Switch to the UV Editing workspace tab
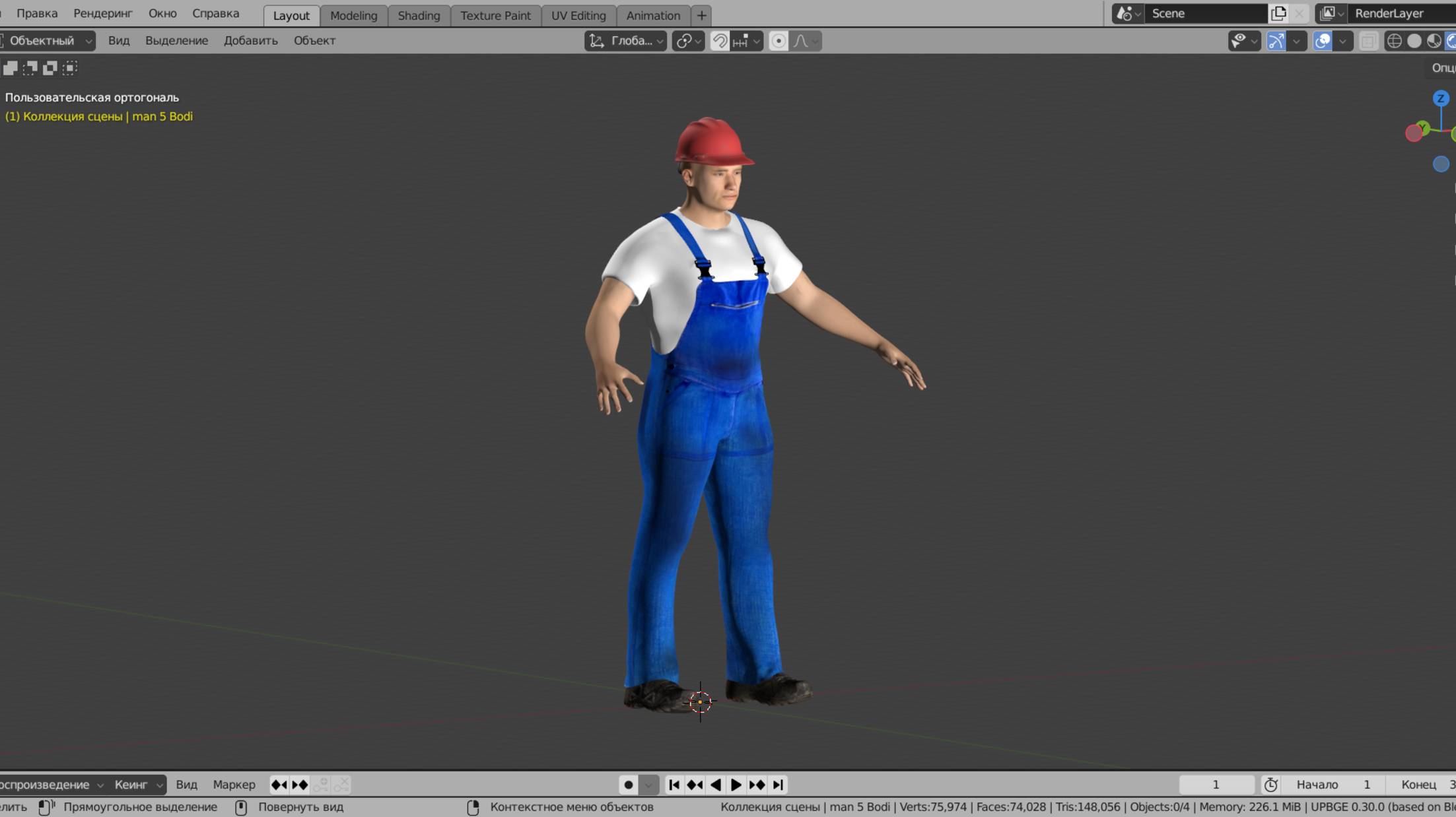 tap(578, 15)
